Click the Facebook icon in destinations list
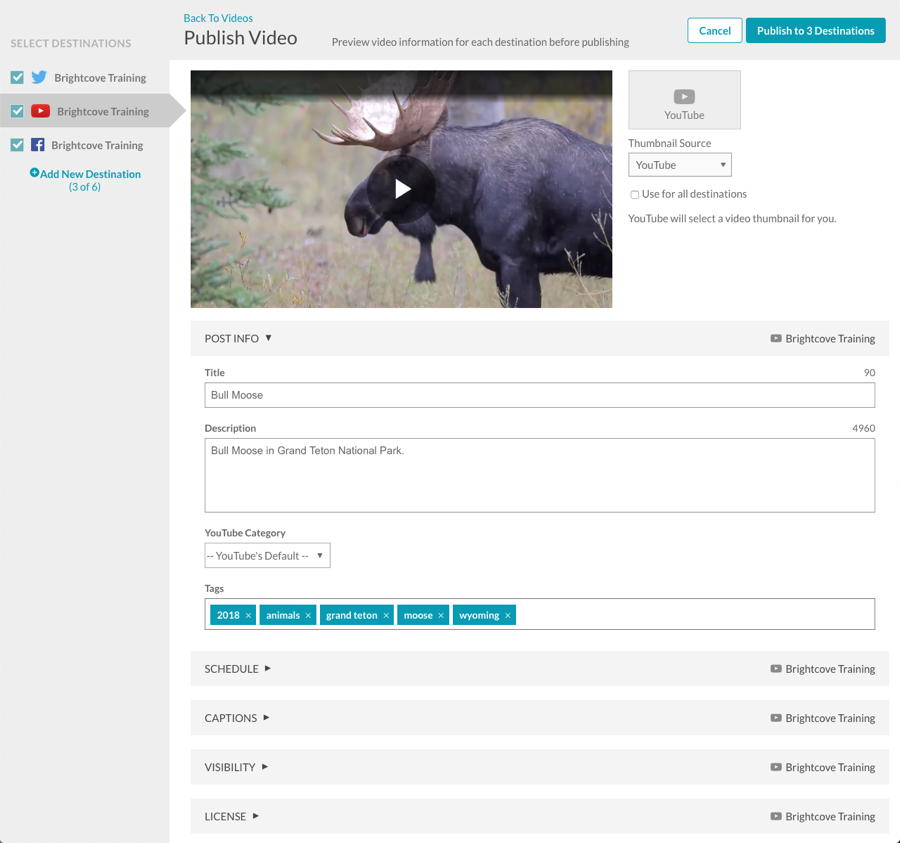Viewport: 900px width, 843px height. coord(38,145)
